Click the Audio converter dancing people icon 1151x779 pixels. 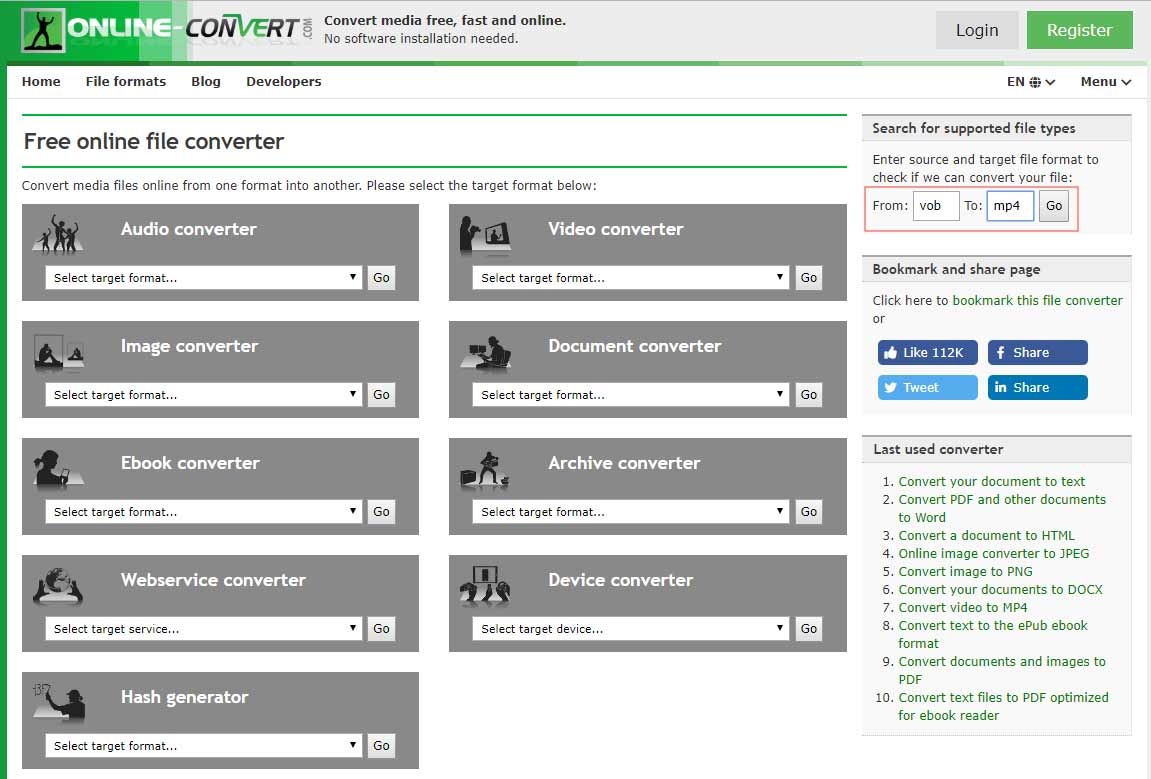click(x=58, y=234)
